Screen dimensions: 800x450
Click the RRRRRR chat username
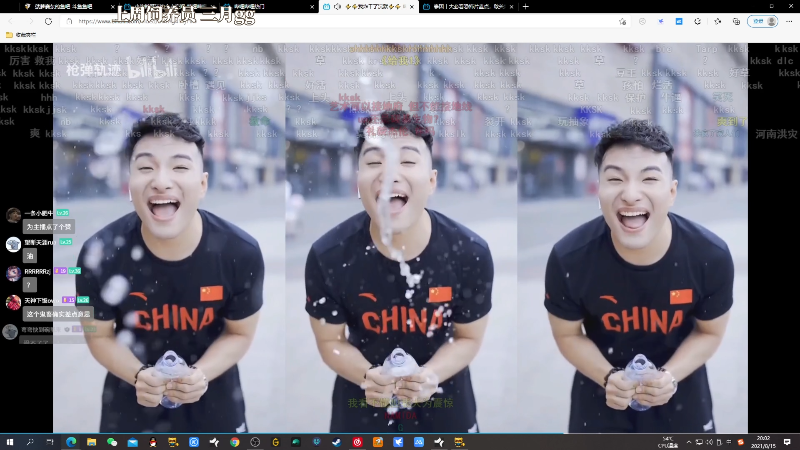click(x=37, y=271)
